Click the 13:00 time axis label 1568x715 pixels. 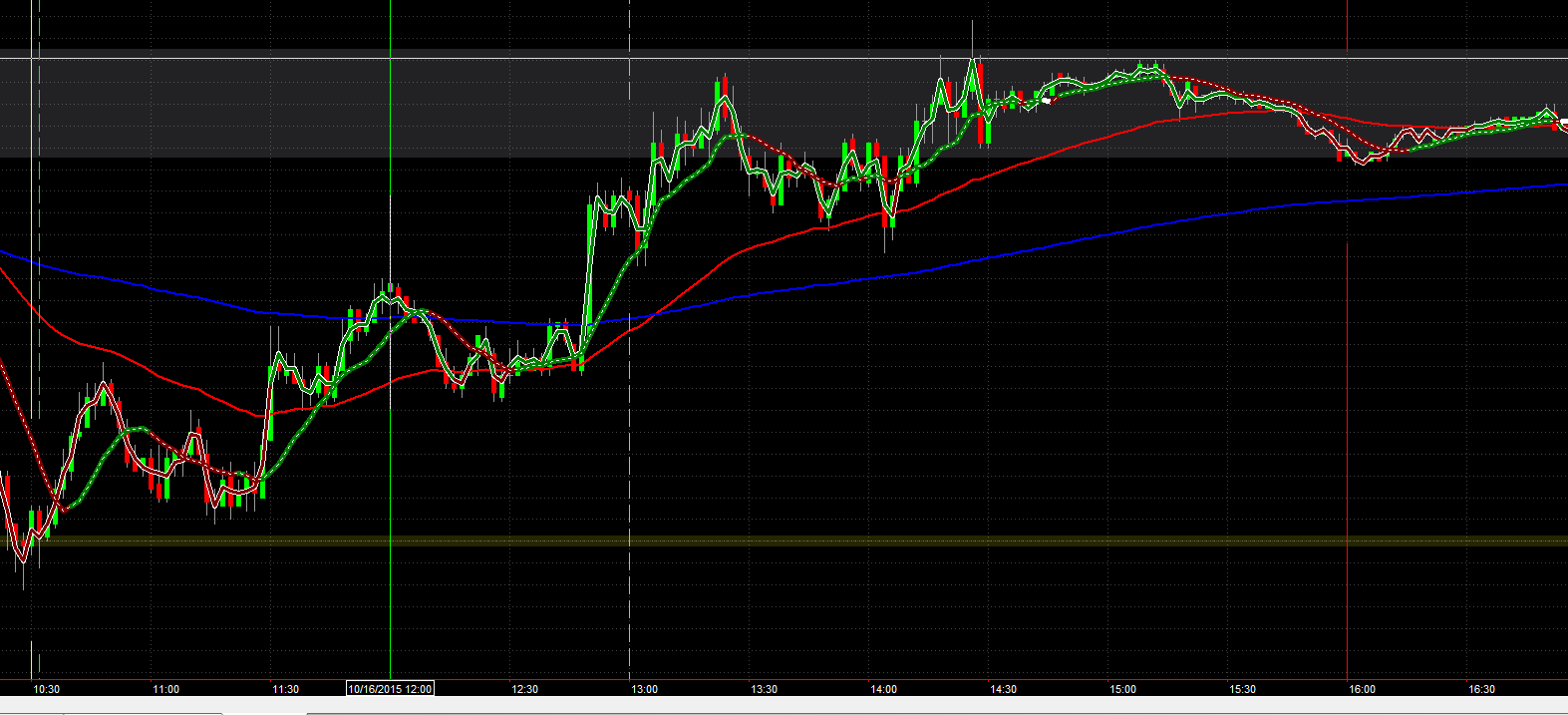pyautogui.click(x=644, y=689)
